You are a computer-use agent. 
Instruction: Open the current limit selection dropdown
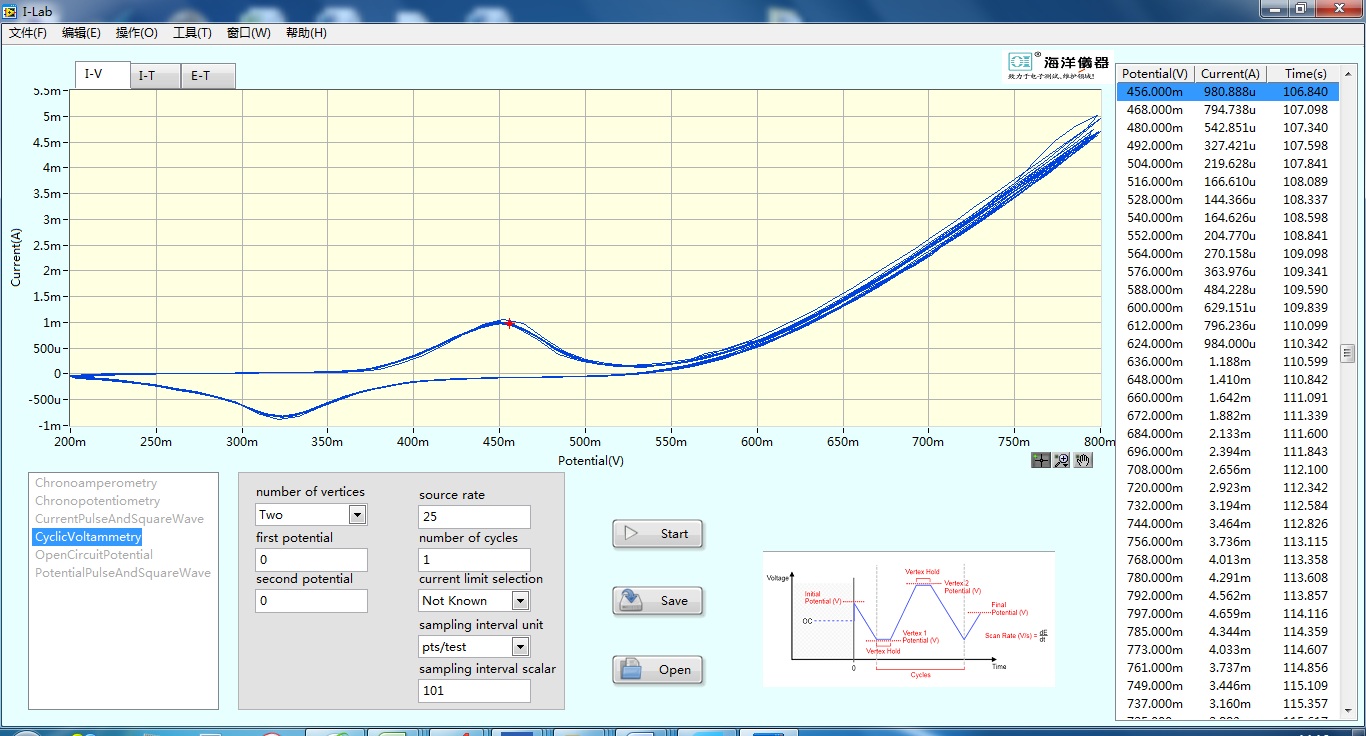(520, 601)
